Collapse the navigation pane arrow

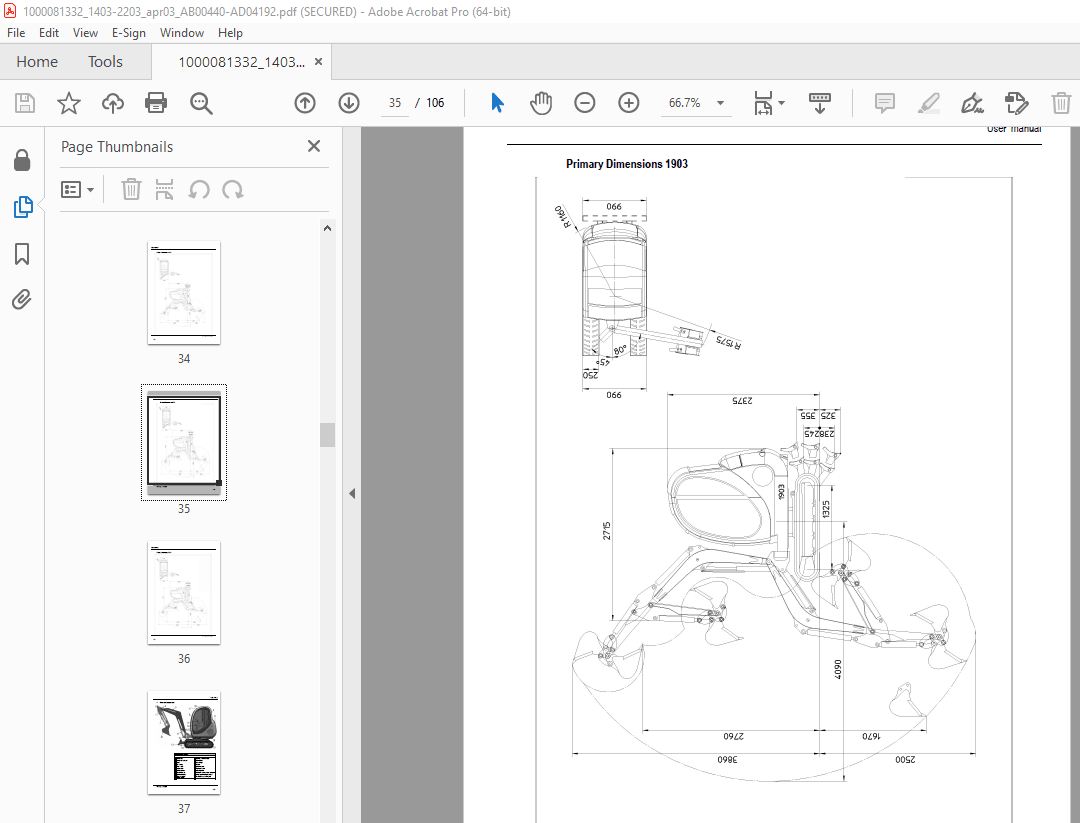(352, 493)
